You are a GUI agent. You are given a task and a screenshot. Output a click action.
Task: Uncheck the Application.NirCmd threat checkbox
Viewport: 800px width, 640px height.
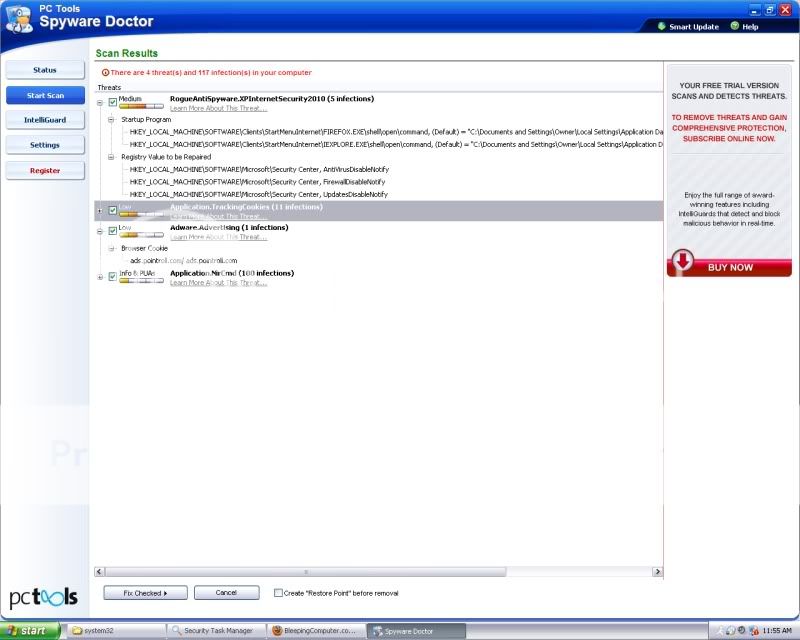click(113, 277)
